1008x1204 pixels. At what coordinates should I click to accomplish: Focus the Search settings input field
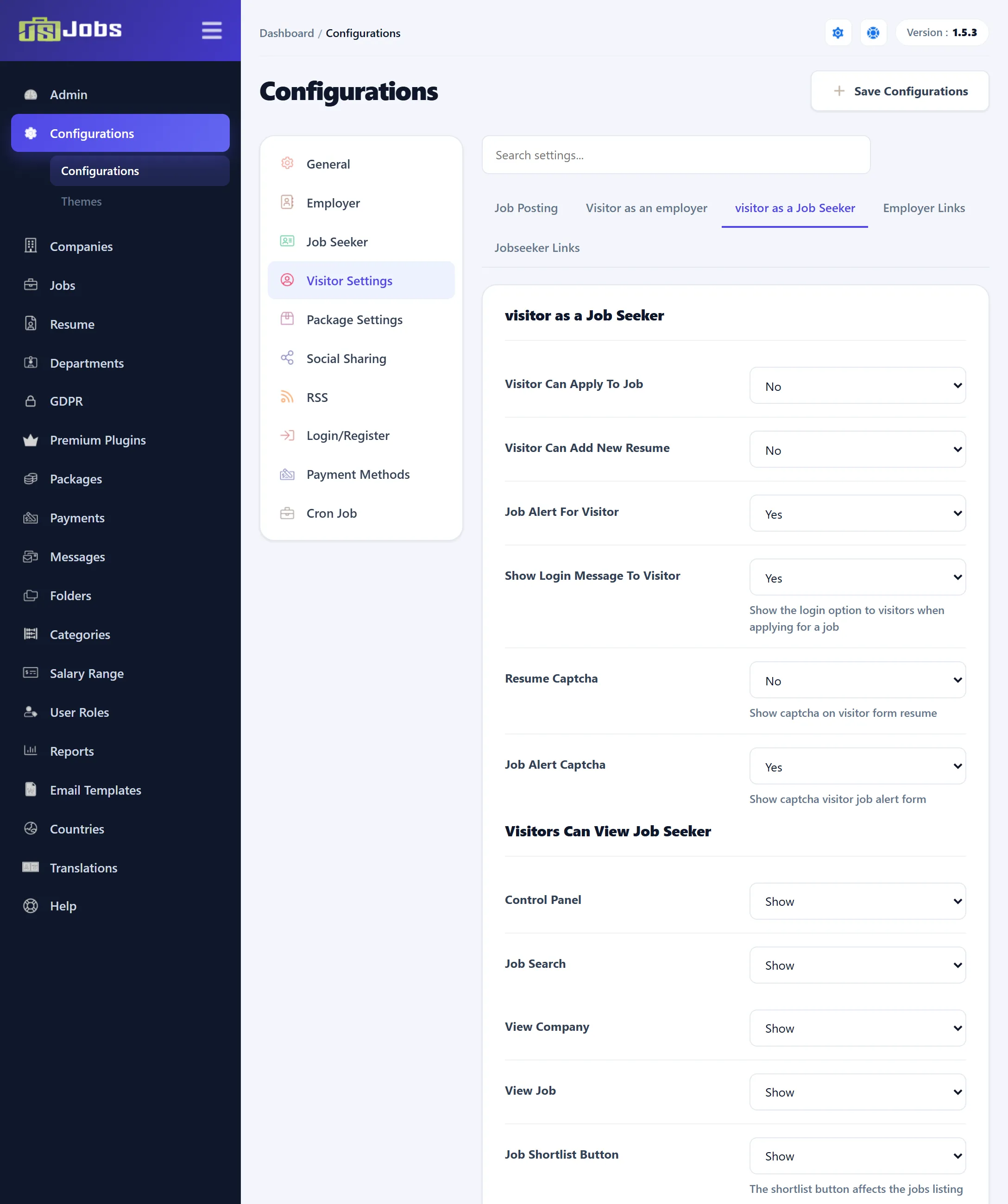coord(676,155)
